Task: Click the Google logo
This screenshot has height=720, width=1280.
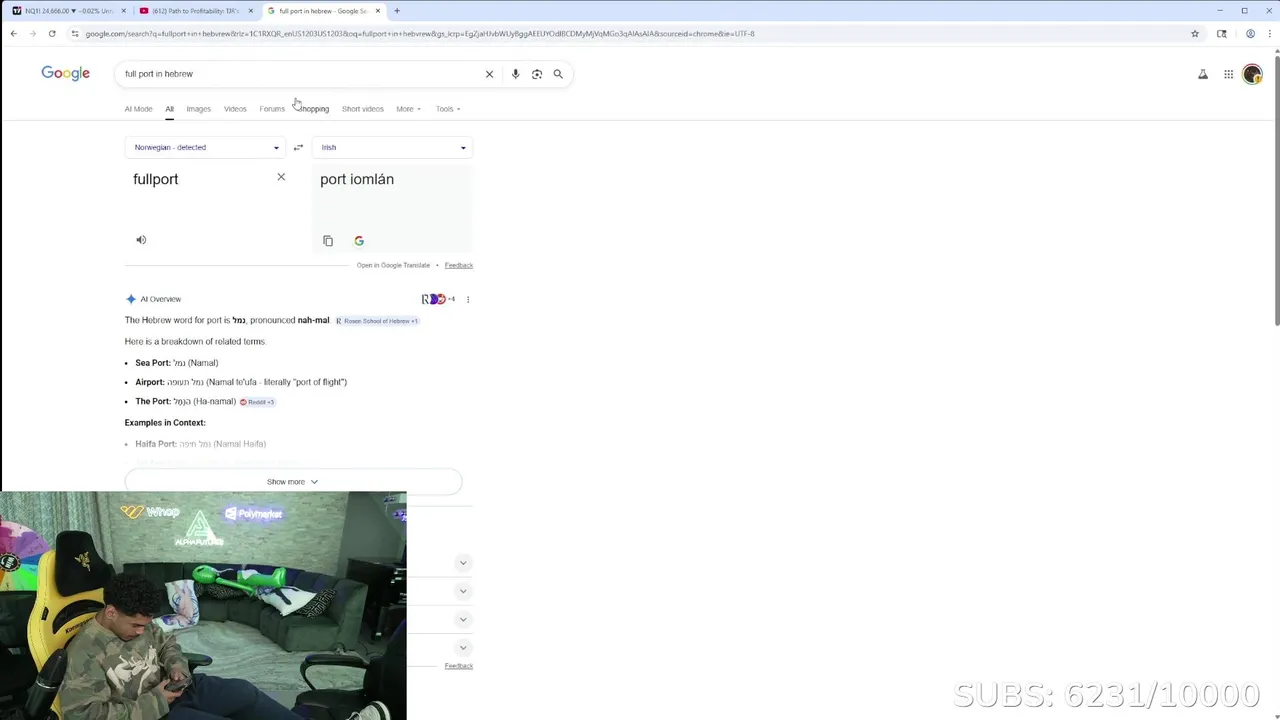Action: (65, 73)
